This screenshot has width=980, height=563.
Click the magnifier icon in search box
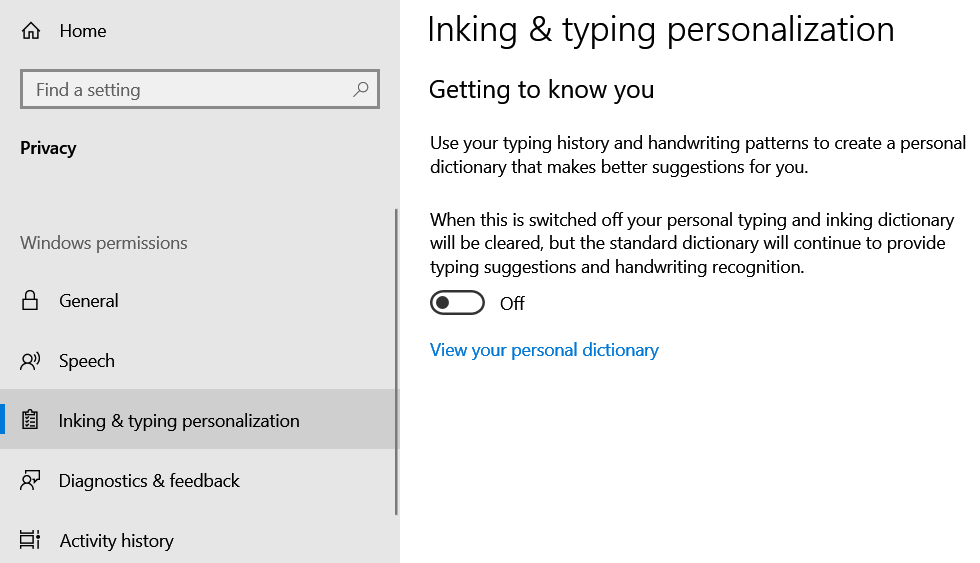[x=361, y=89]
